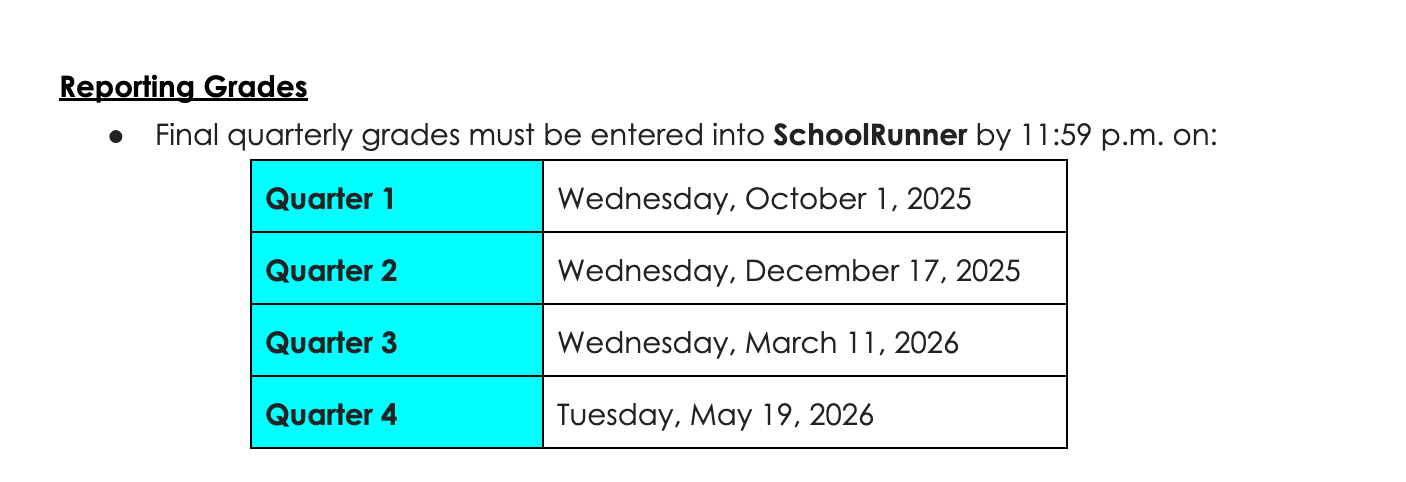Screen dimensions: 1406x482
Task: Click the bullet point before Final
Action: (x=115, y=136)
